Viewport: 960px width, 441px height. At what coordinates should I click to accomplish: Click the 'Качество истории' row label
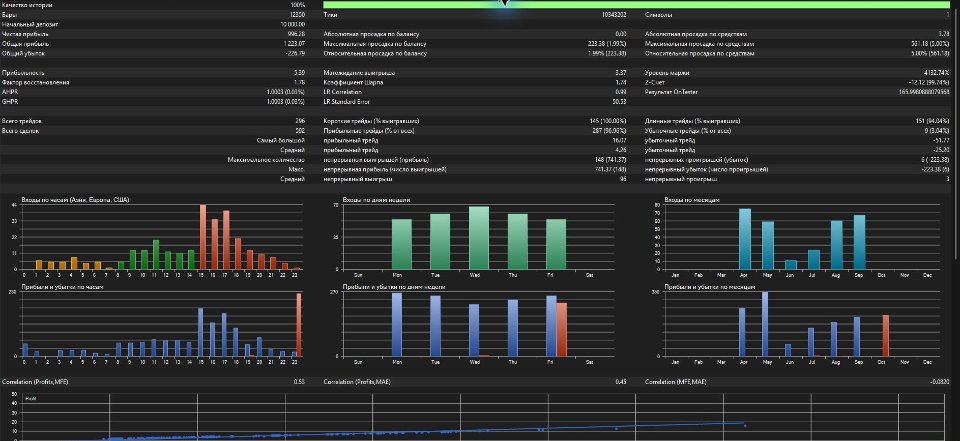(27, 5)
